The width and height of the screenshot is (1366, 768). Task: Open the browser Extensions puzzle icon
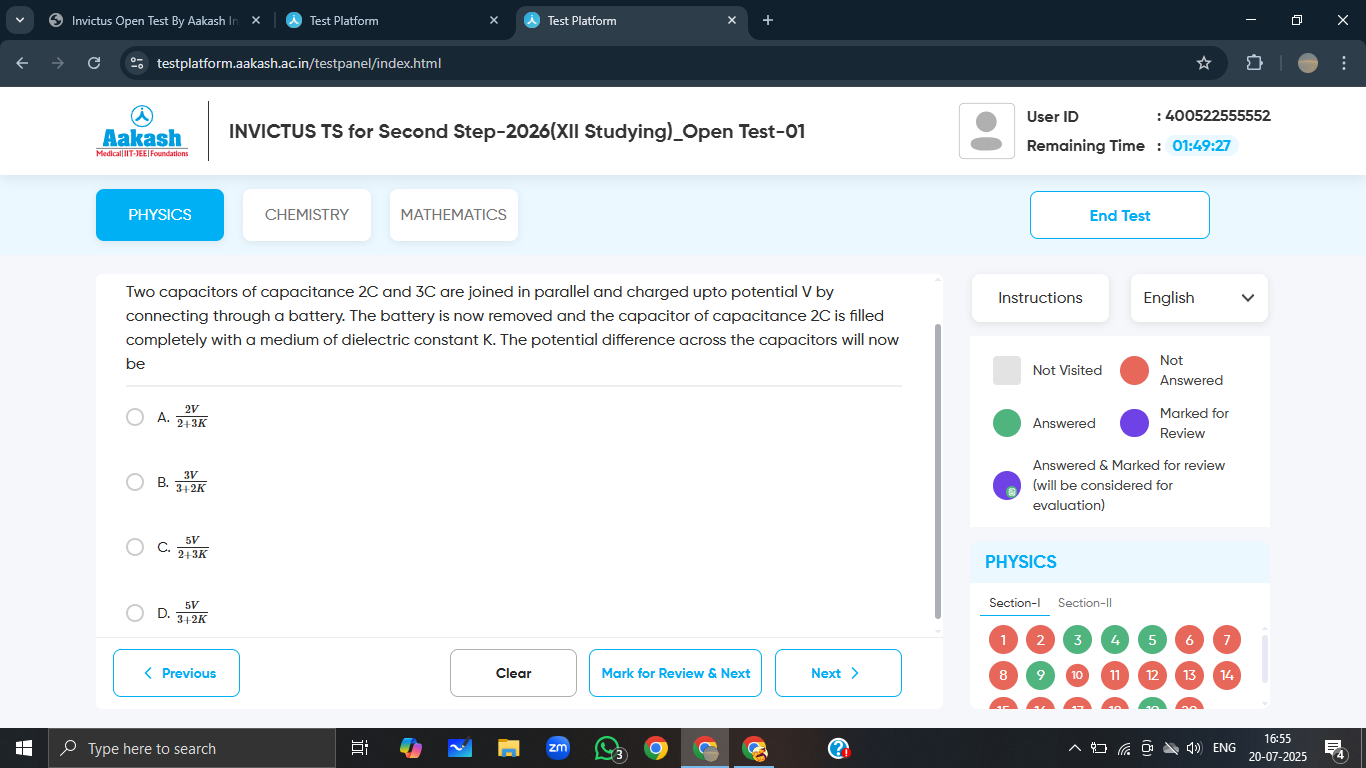[x=1254, y=63]
